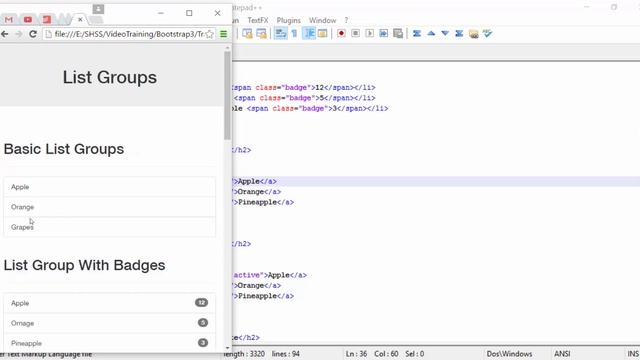
Task: Click the spell-check checkmark toolbar icon
Action: (x=488, y=33)
